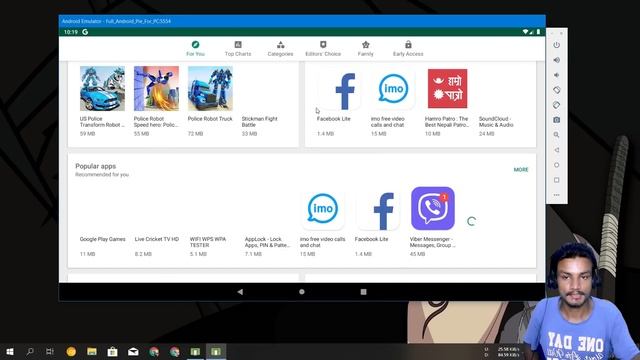
Task: Click the emulator volume down icon
Action: [556, 75]
